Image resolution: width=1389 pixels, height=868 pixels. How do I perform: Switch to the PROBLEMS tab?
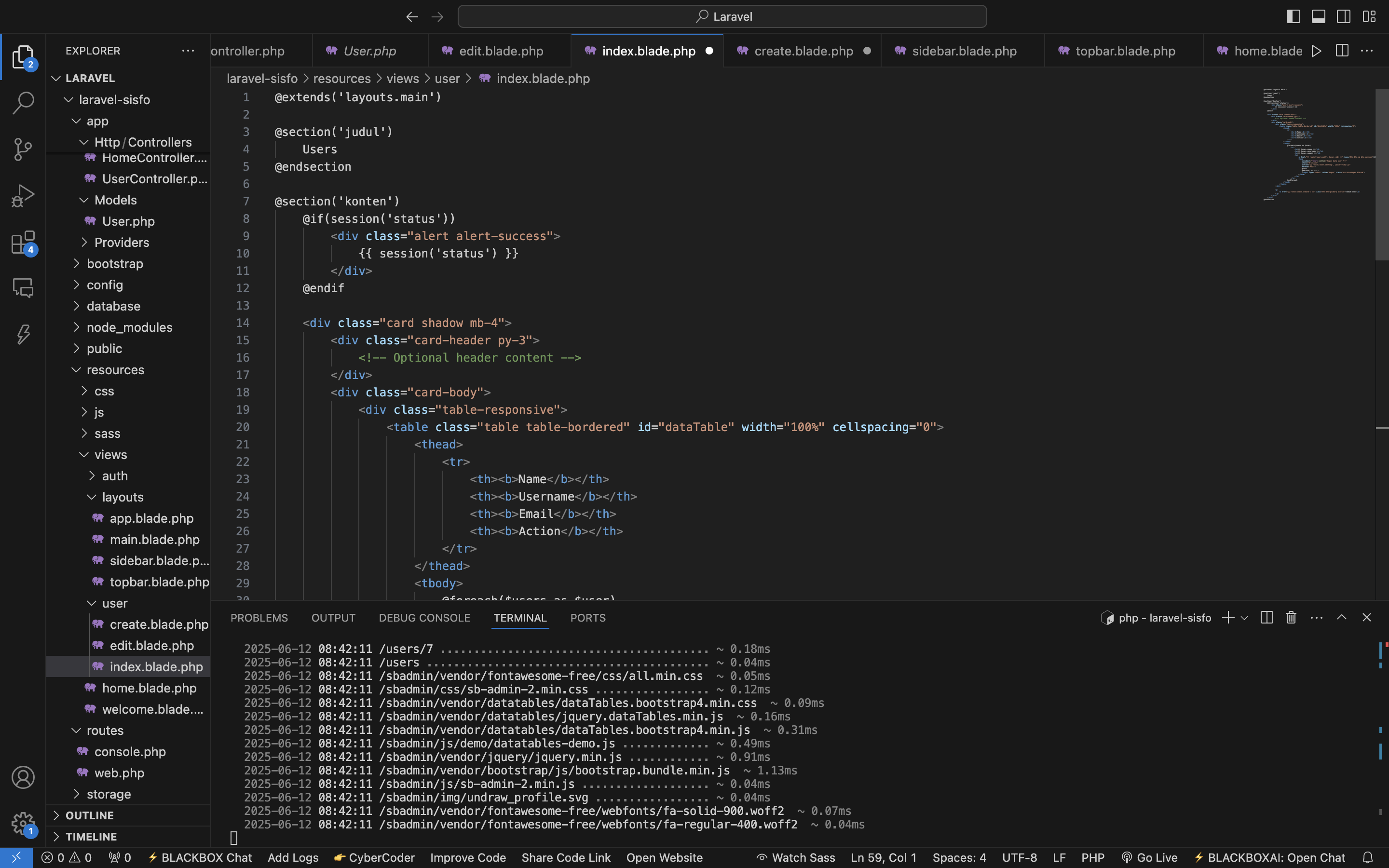click(259, 617)
